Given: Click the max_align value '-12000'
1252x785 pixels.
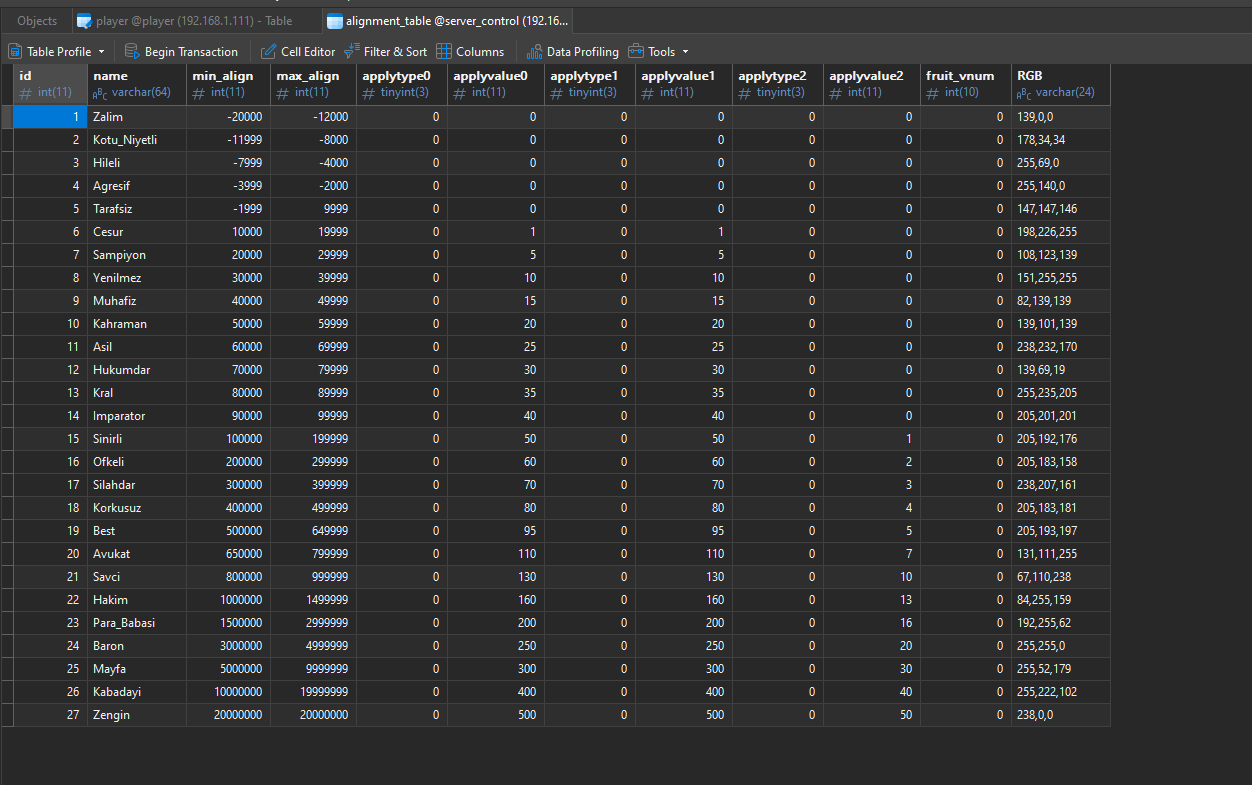Looking at the screenshot, I should click(313, 117).
